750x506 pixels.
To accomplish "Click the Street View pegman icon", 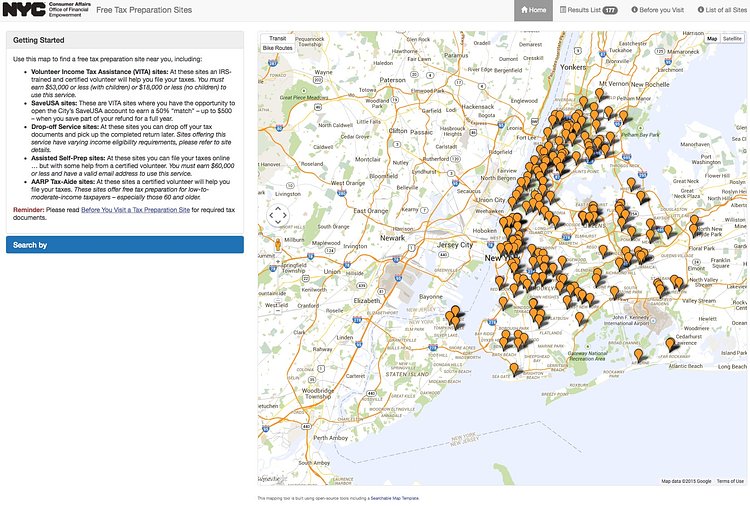I will coord(278,244).
